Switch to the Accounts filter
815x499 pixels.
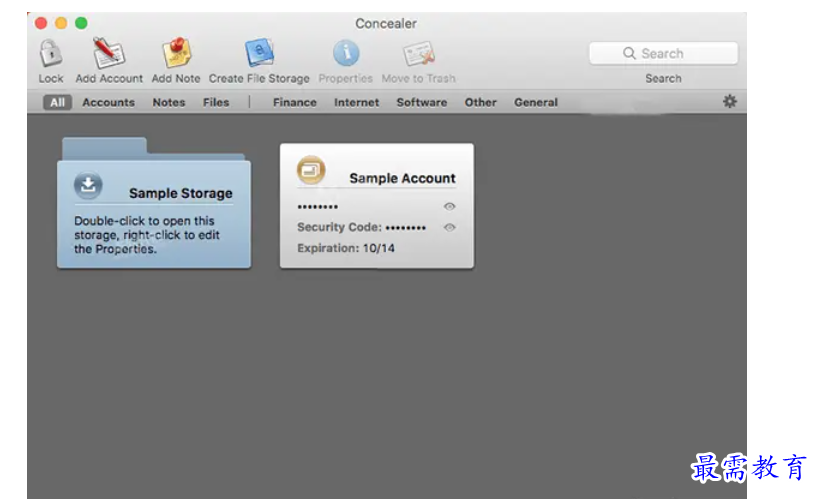click(x=108, y=102)
